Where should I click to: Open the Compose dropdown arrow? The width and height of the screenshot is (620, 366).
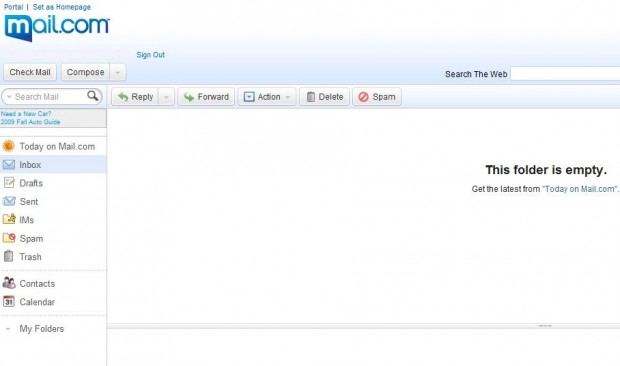(117, 72)
